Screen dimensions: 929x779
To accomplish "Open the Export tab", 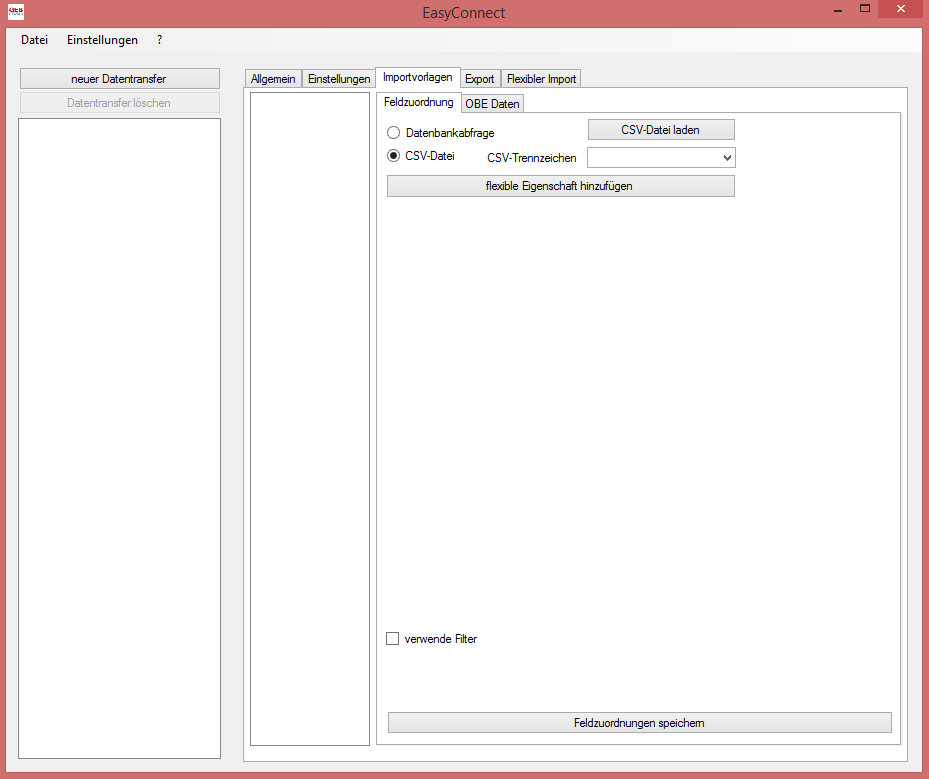I will pyautogui.click(x=480, y=77).
